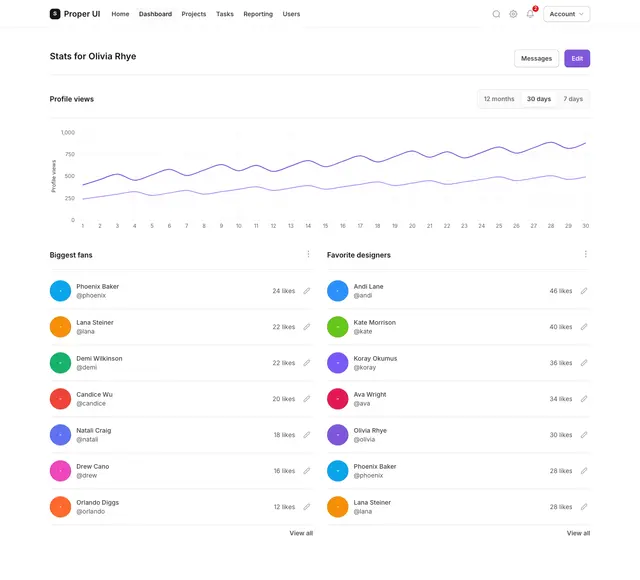Click the purple Edit button
This screenshot has width=640, height=580.
coord(577,58)
